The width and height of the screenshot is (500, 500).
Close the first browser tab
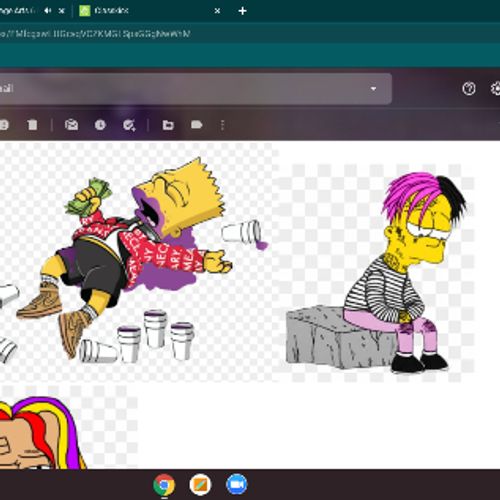tap(62, 11)
